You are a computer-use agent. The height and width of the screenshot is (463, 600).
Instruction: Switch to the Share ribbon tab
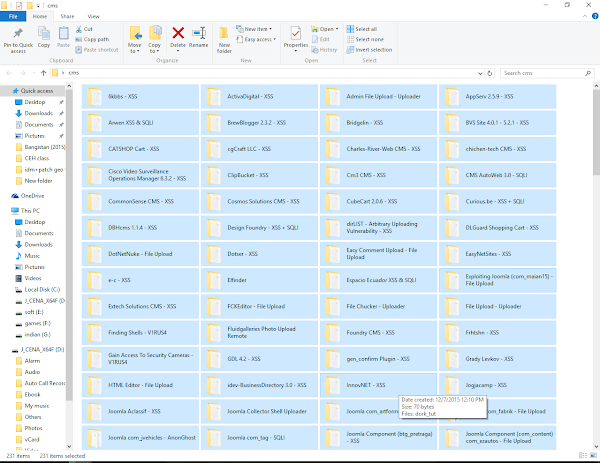tap(67, 16)
